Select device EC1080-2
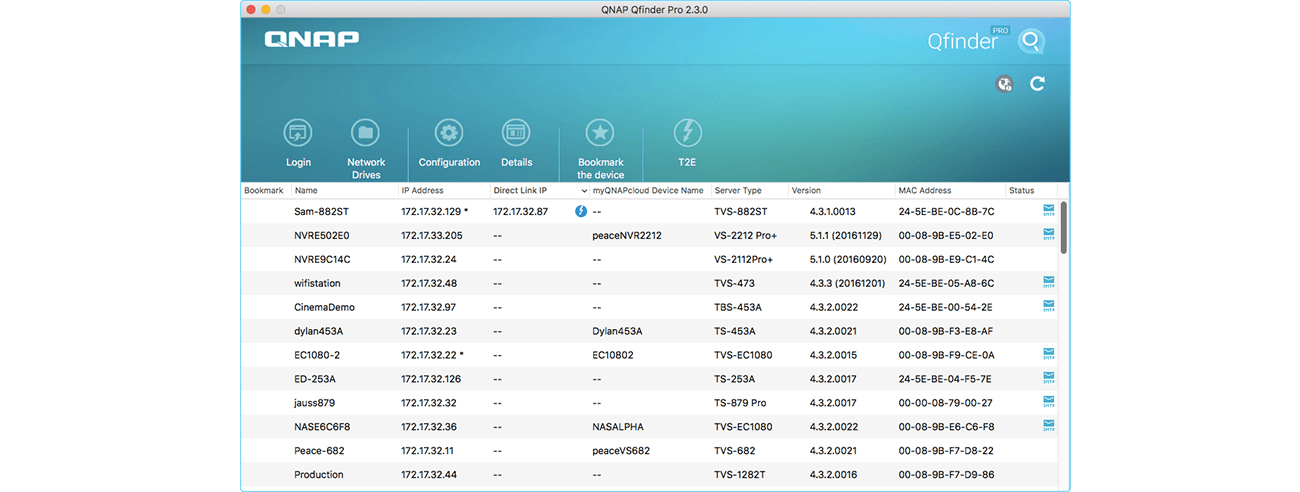Viewport: 1300px width, 492px height. click(x=650, y=355)
